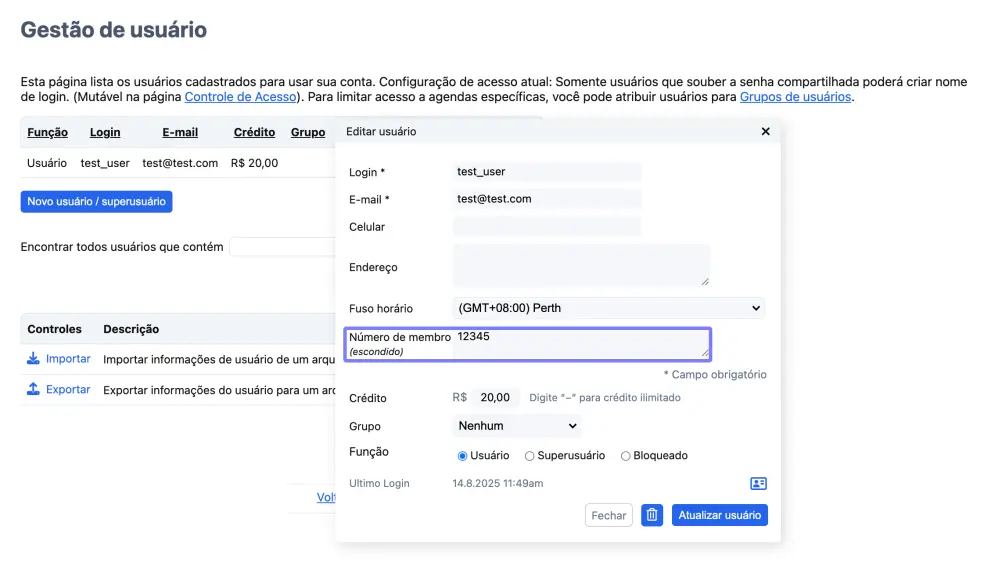Close the Editar usuário dialog
984x566 pixels.
pyautogui.click(x=765, y=131)
